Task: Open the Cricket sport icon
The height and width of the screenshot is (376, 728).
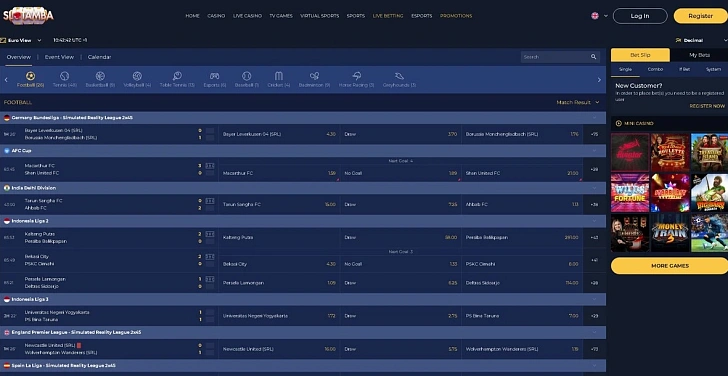Action: [279, 76]
